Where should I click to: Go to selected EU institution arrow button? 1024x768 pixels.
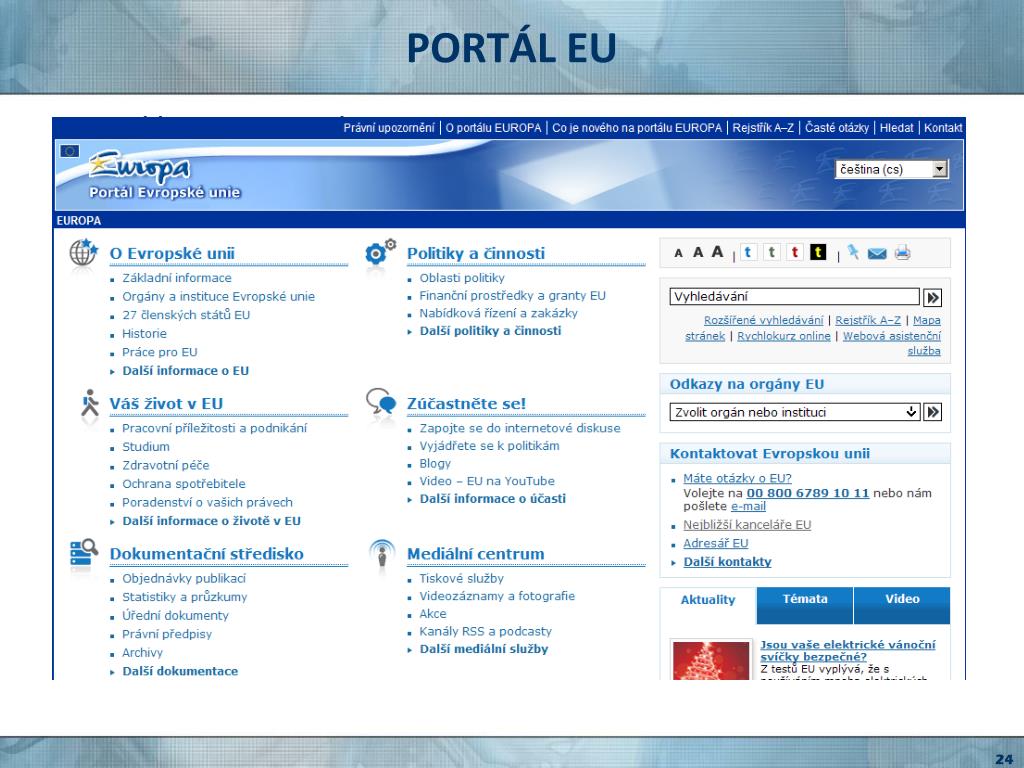point(933,412)
